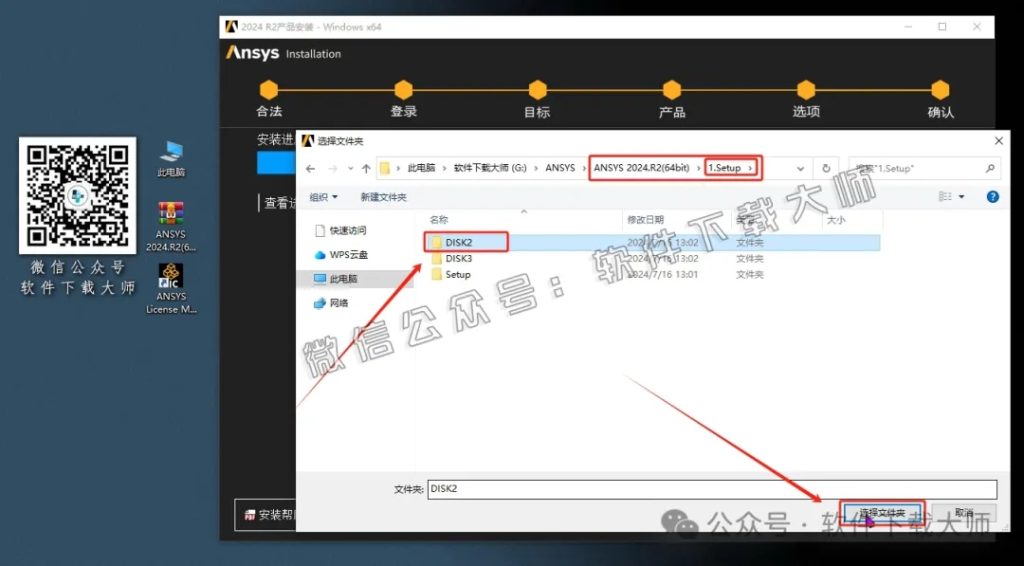Open the blue help icon
Image resolution: width=1024 pixels, height=566 pixels.
(x=993, y=197)
